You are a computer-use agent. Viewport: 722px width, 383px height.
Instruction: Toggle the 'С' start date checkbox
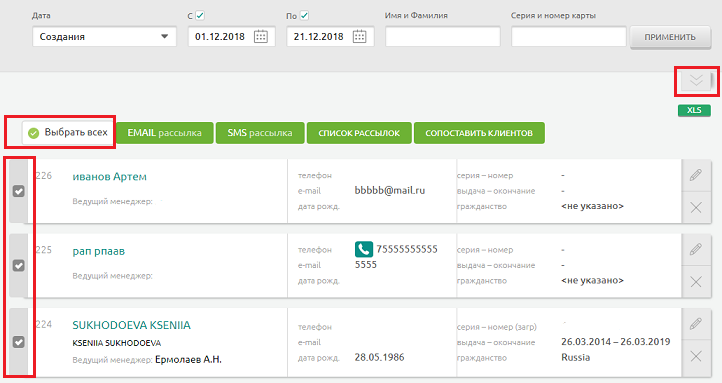coord(200,15)
